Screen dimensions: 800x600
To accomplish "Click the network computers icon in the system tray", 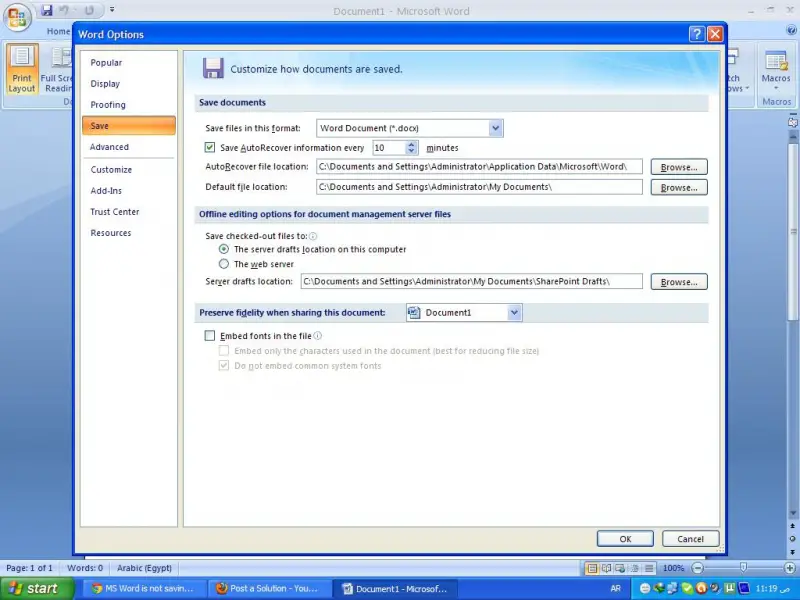I will [x=673, y=588].
